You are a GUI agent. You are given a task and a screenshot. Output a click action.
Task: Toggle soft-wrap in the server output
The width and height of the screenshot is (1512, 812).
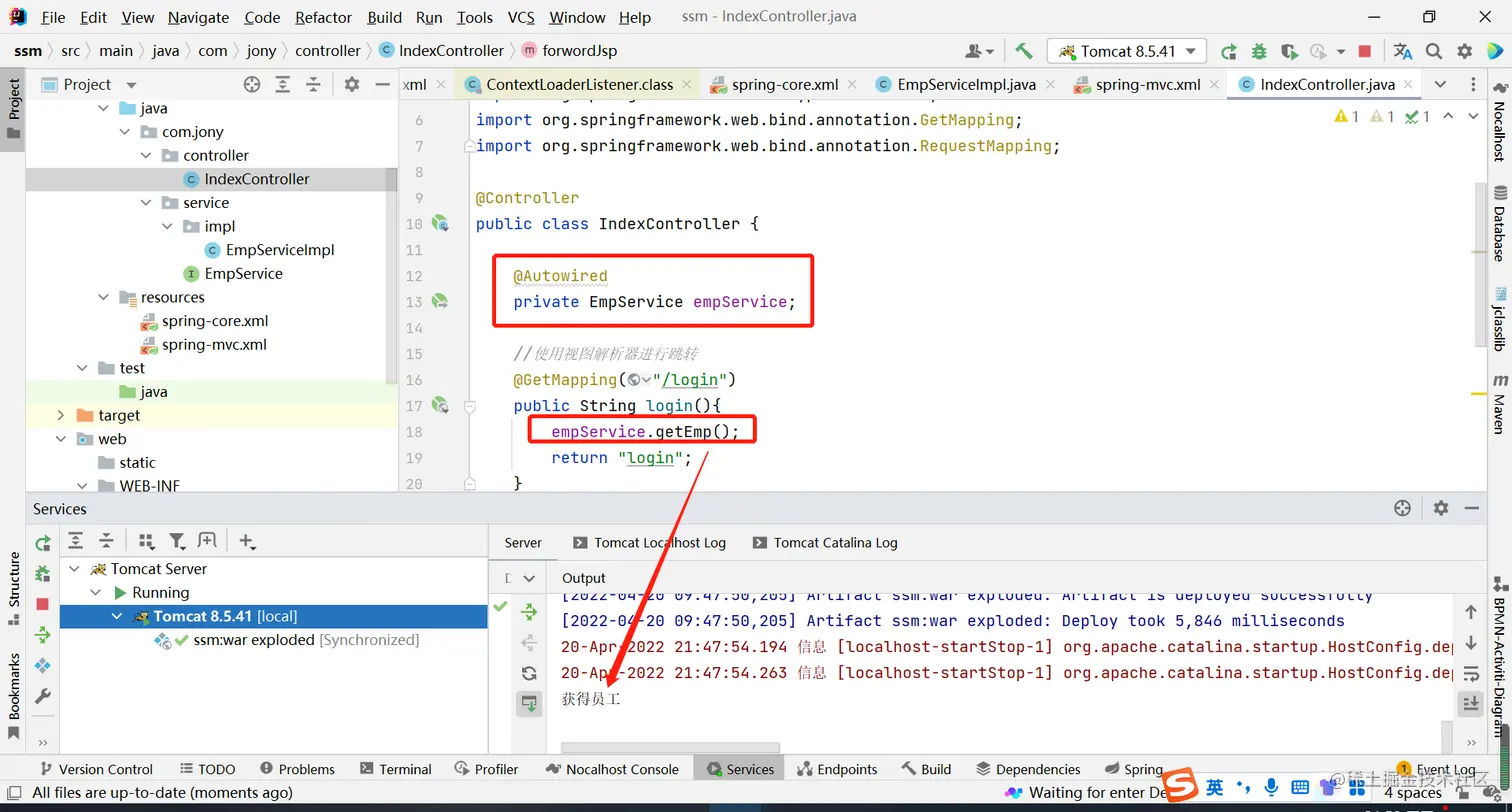point(1471,673)
